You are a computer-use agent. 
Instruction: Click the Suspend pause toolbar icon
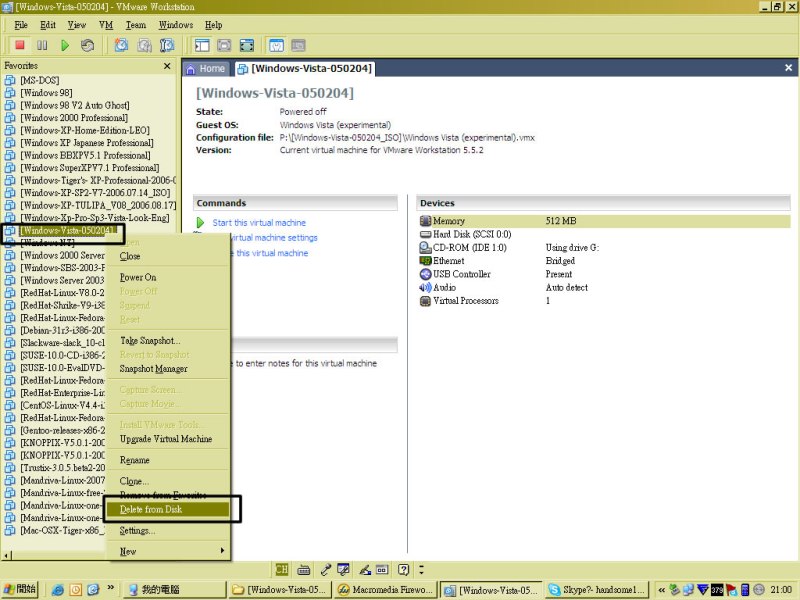point(42,45)
